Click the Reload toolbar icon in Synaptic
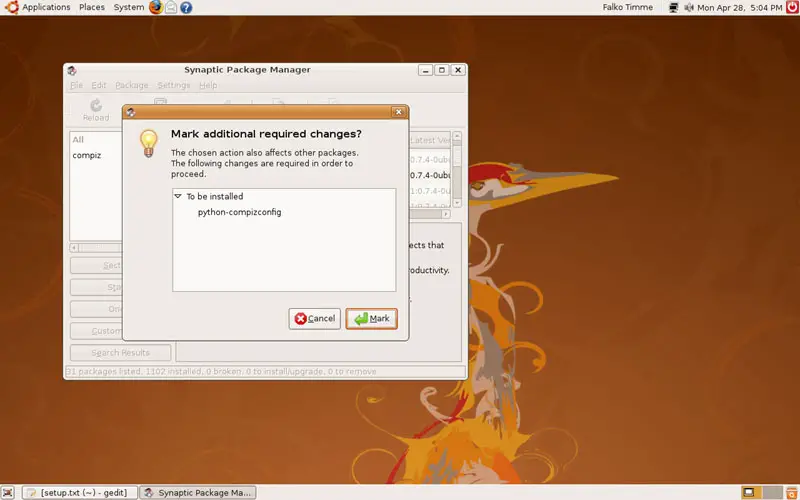Viewport: 800px width, 500px height. pos(96,110)
